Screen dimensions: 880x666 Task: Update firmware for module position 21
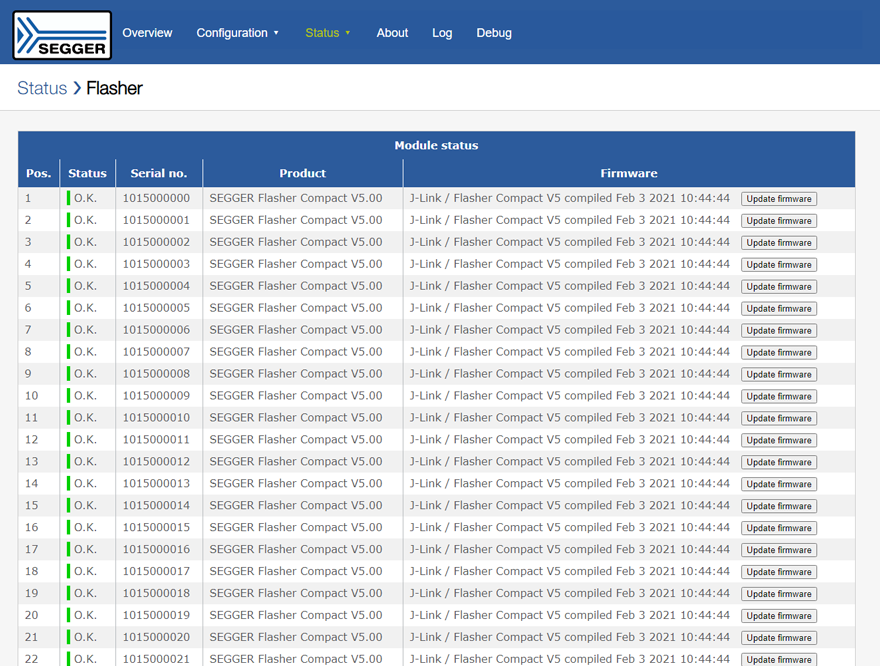[x=778, y=637]
